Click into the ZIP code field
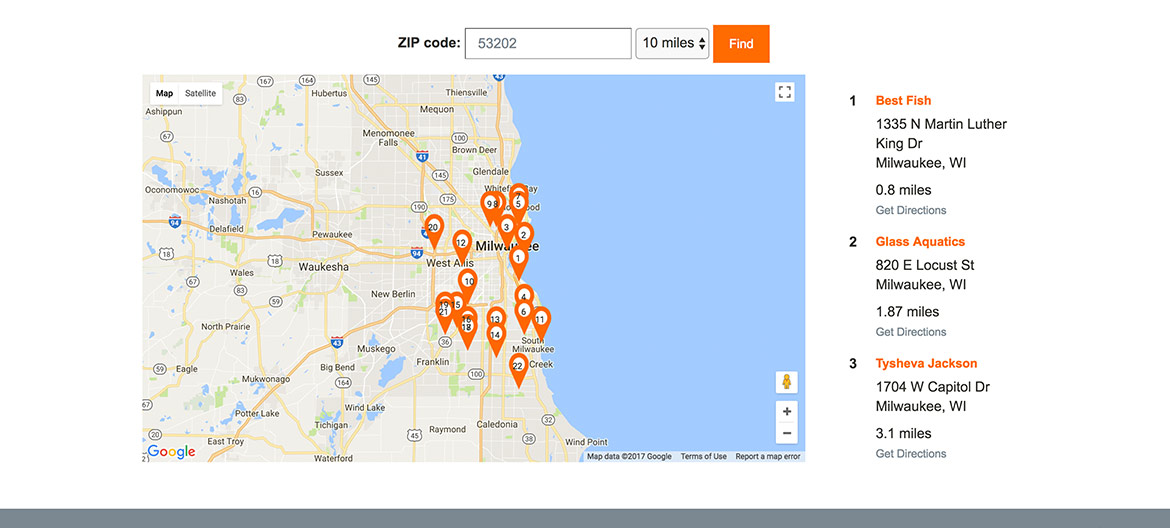 click(547, 43)
